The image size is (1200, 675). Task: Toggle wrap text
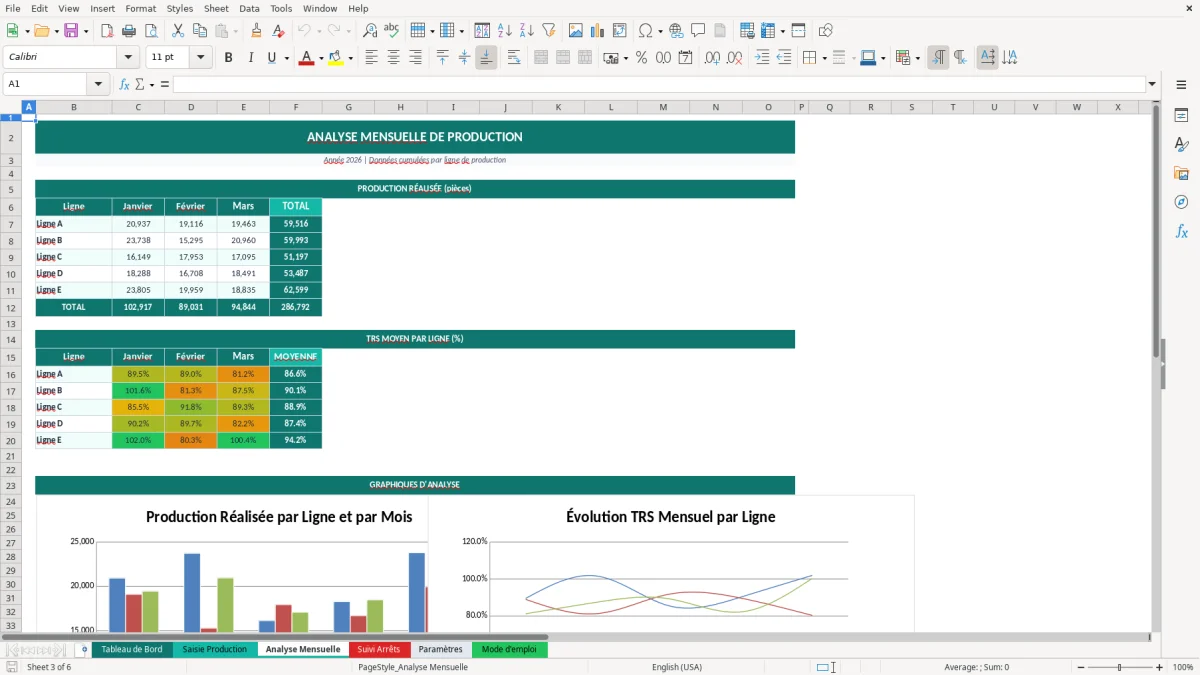coord(514,58)
